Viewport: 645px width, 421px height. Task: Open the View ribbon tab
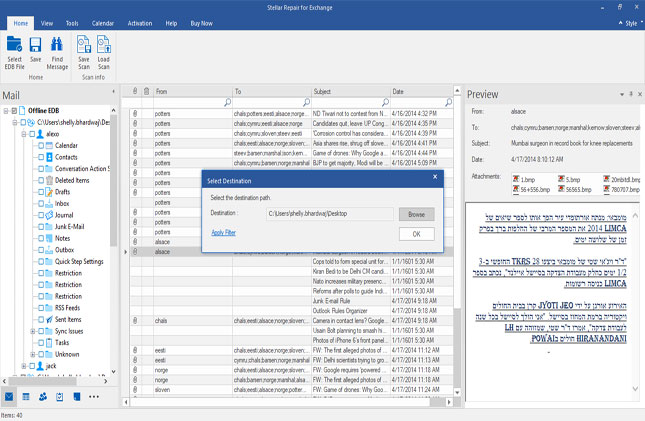(x=46, y=23)
